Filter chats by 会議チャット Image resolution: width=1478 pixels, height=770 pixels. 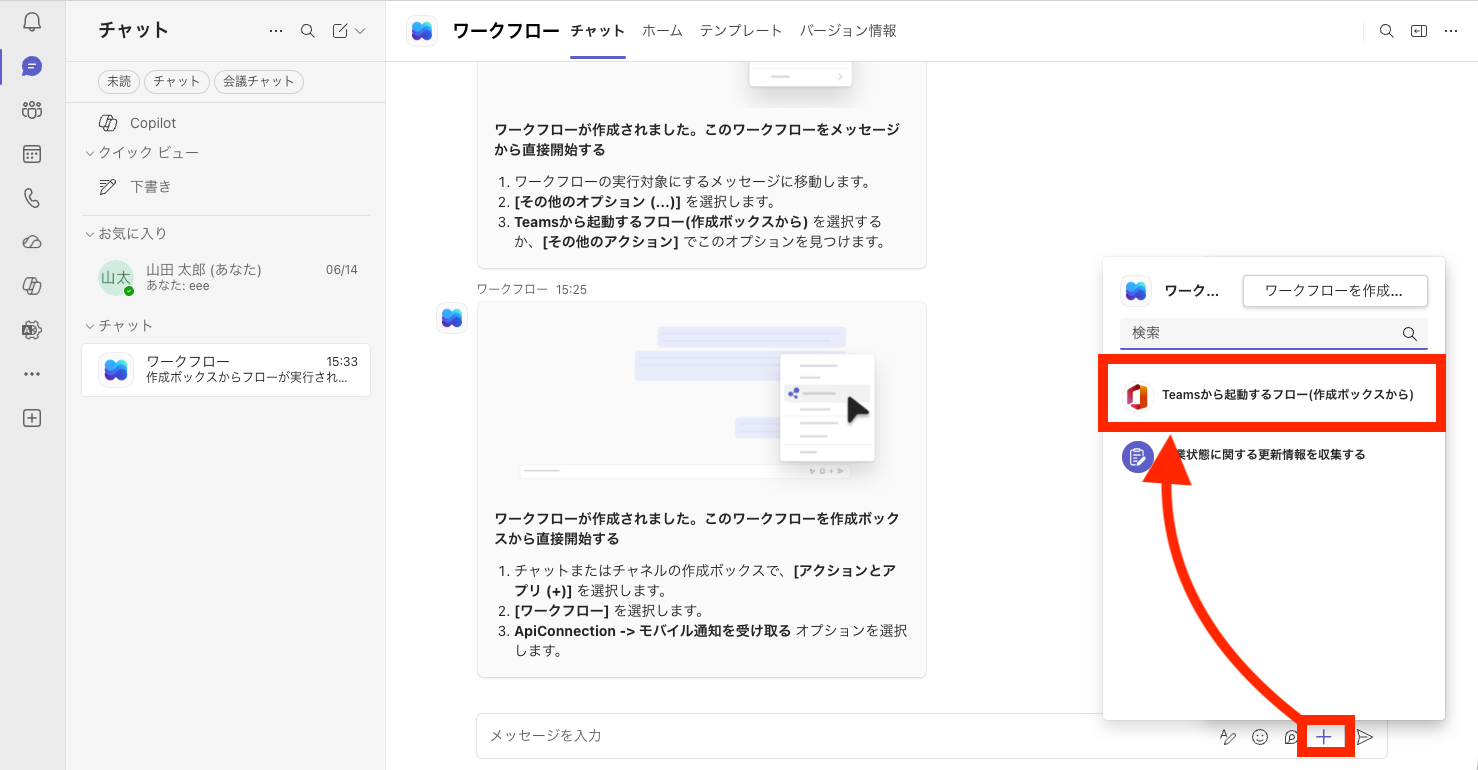click(259, 82)
